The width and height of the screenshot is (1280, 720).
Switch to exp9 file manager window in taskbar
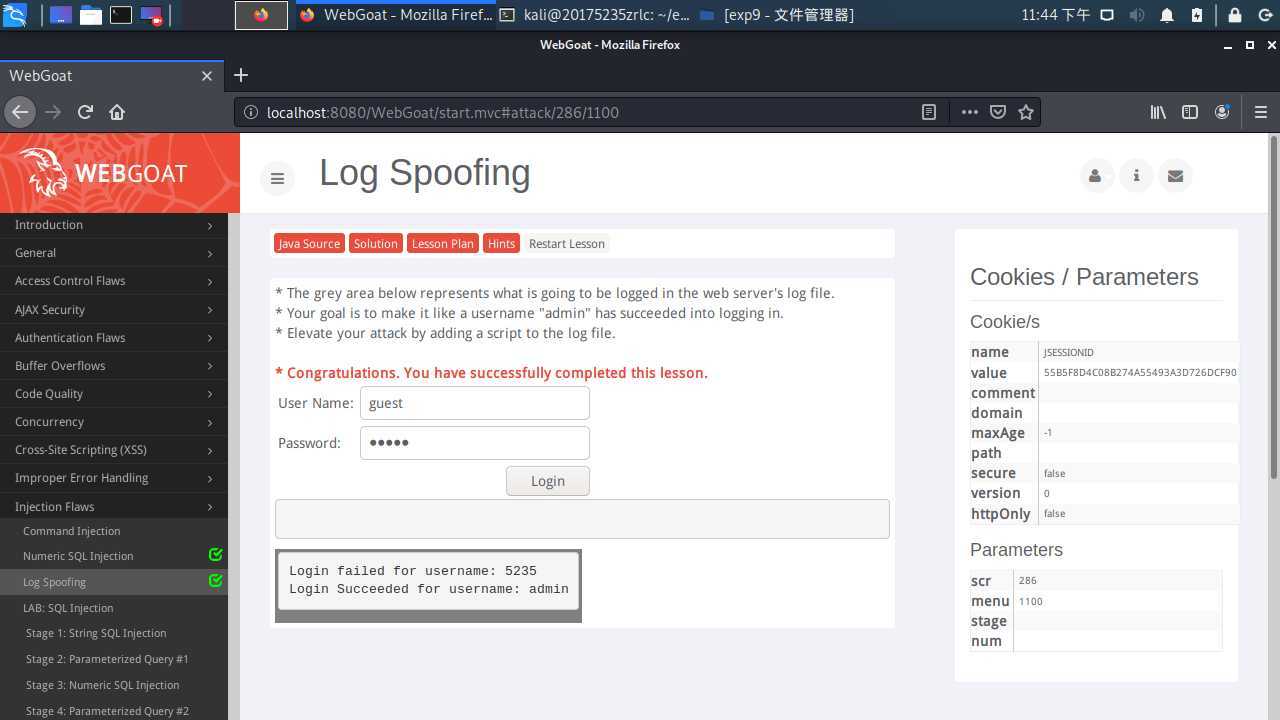[777, 15]
